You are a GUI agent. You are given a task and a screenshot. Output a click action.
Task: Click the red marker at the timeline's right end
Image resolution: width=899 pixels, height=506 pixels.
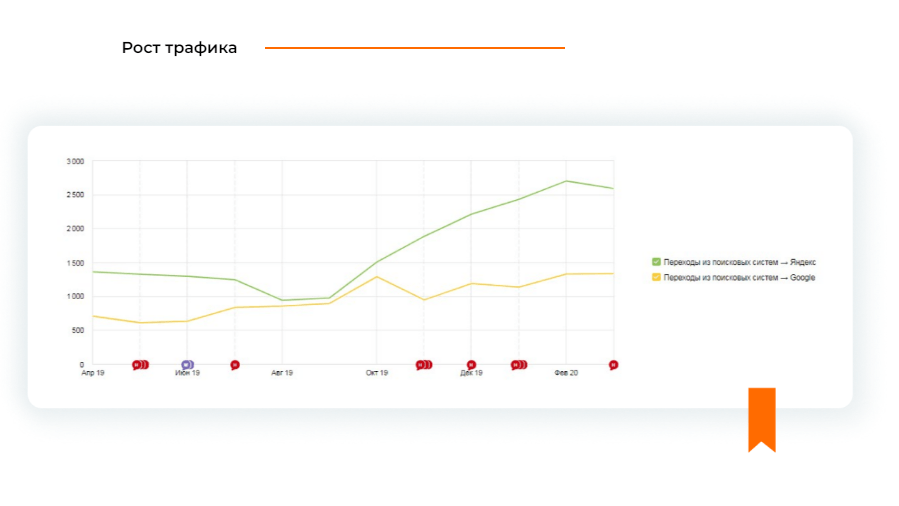pyautogui.click(x=613, y=365)
